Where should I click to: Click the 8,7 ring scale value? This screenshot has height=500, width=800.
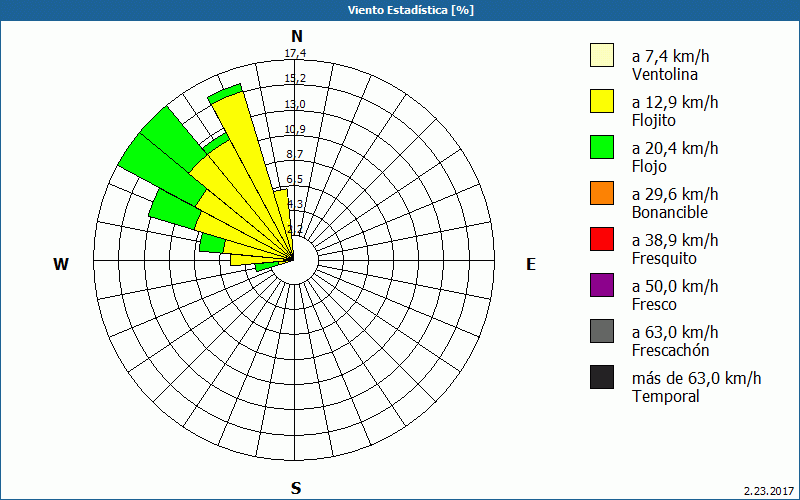click(x=295, y=154)
